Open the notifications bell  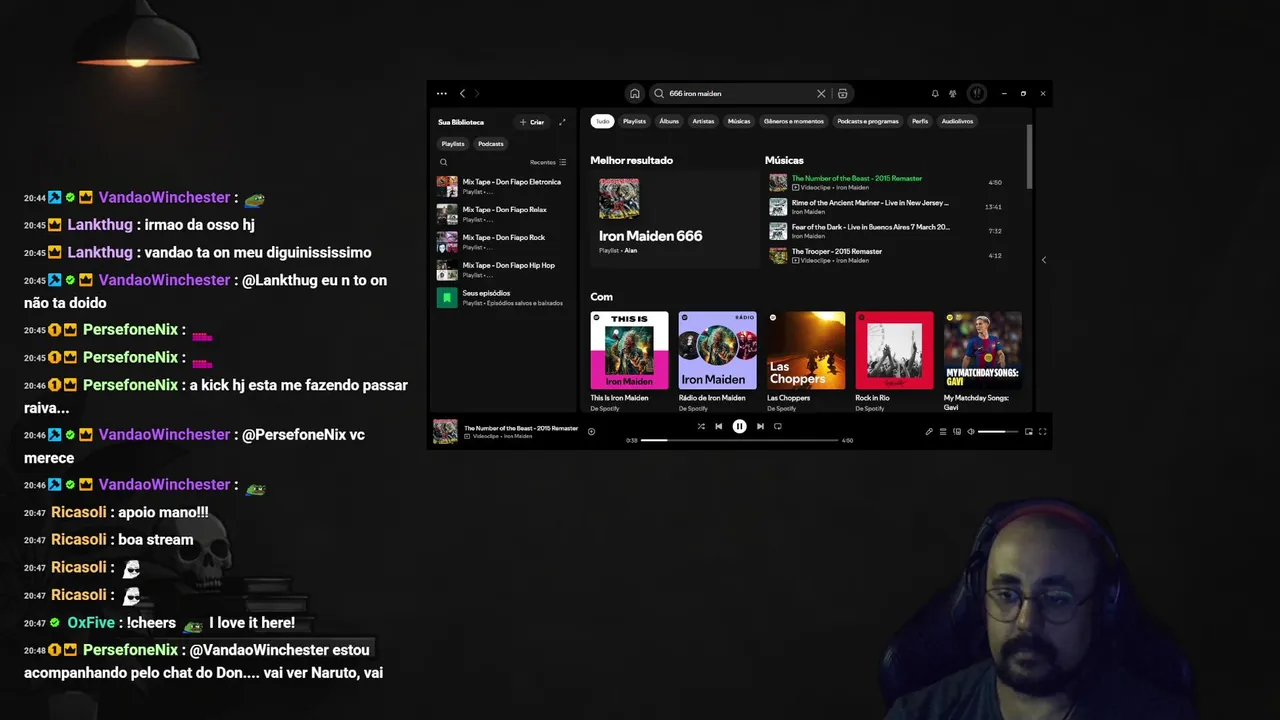tap(935, 93)
